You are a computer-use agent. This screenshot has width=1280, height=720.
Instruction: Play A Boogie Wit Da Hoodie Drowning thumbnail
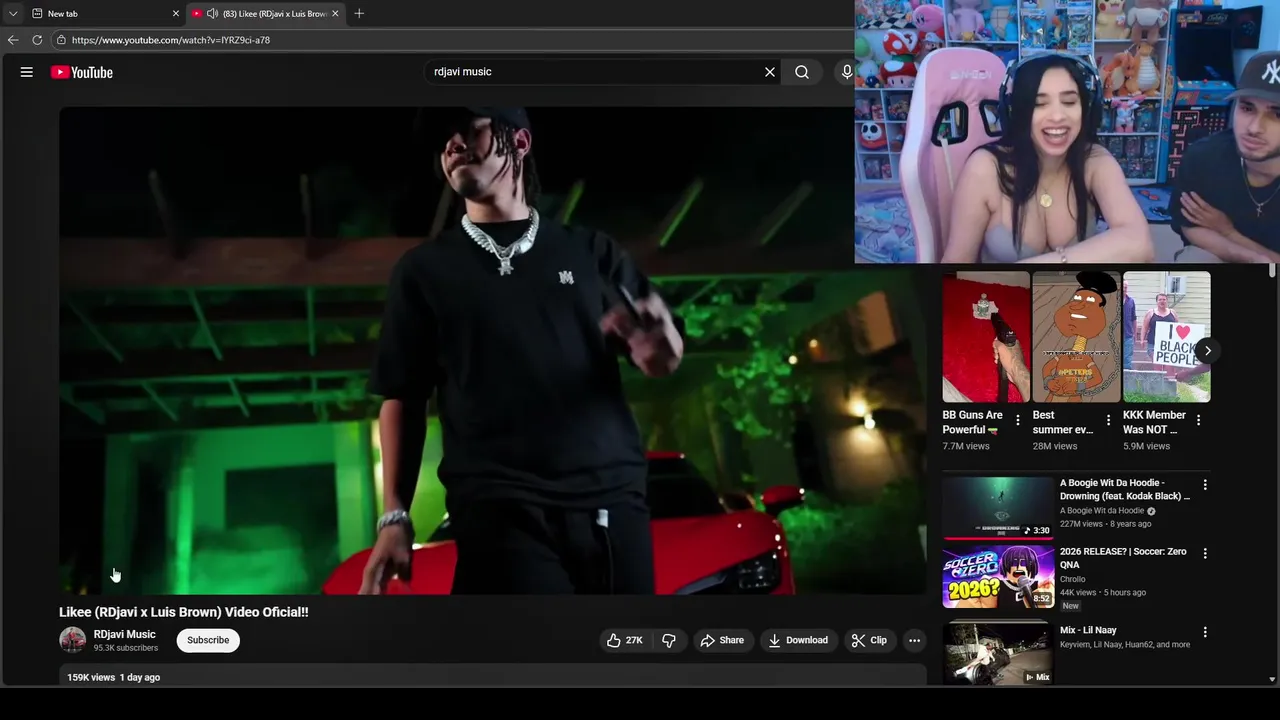coord(998,508)
